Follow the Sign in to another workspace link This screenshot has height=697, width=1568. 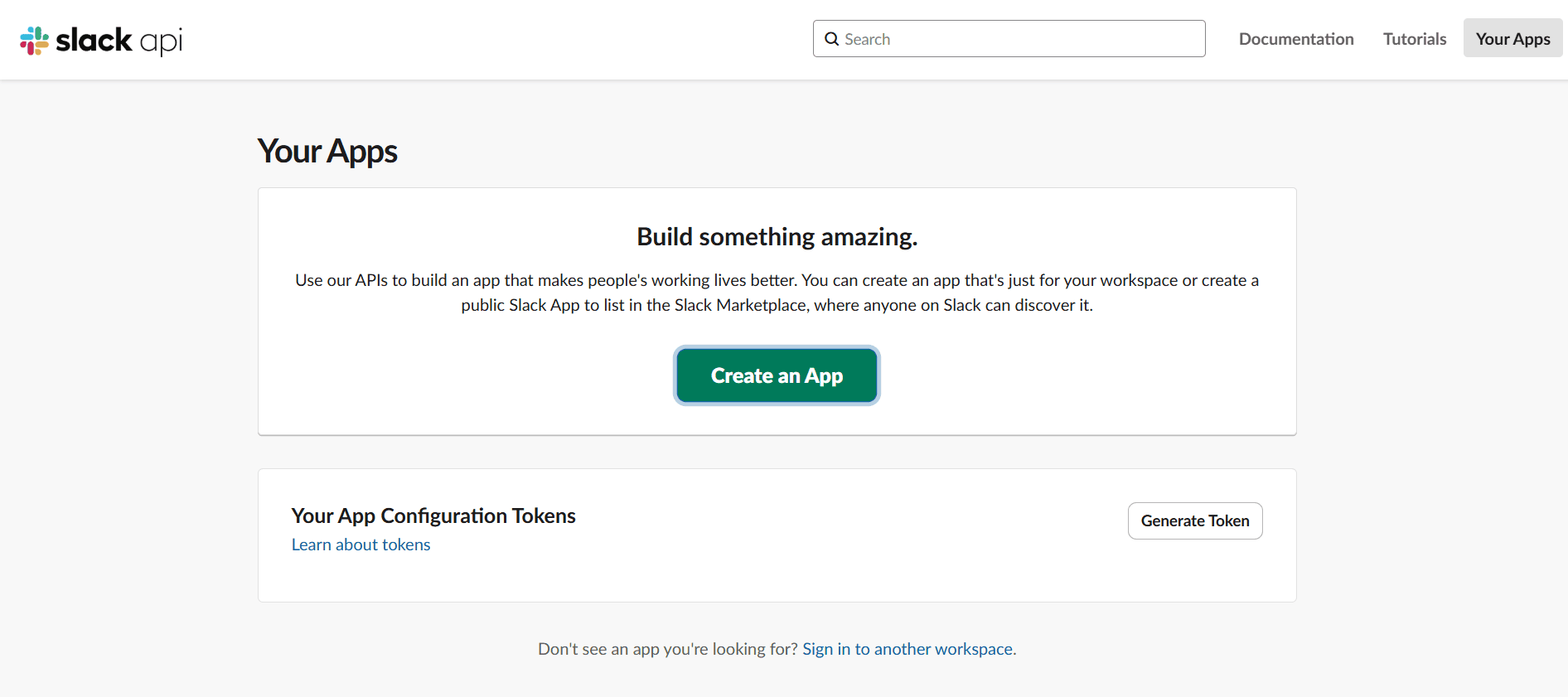click(907, 649)
